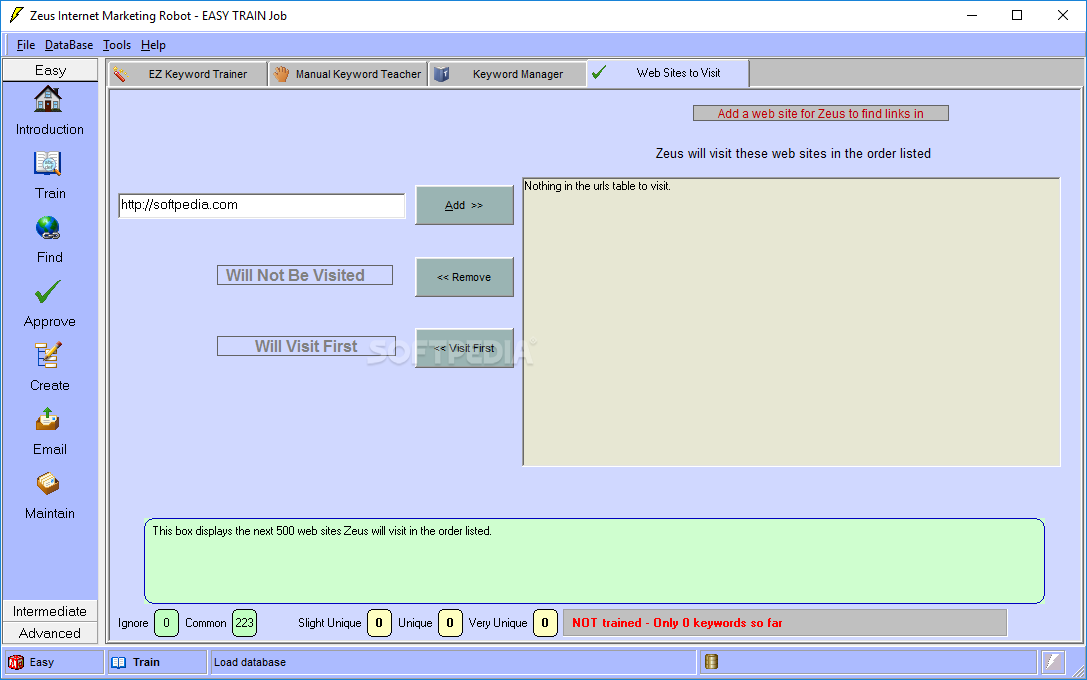
Task: Open the DataBase menu
Action: click(69, 45)
